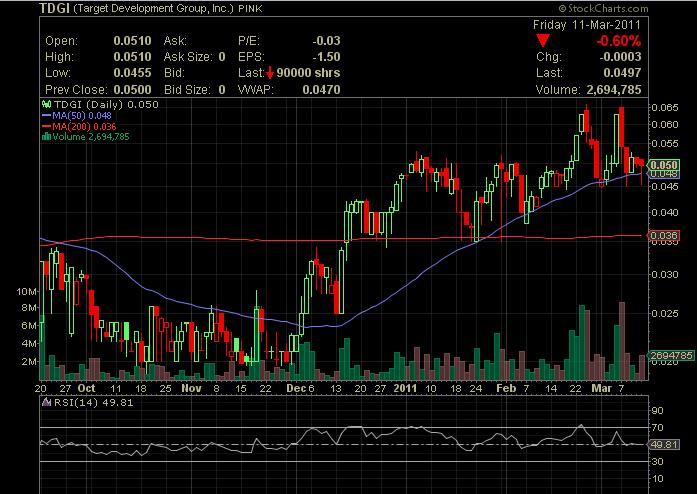Click the 30 level RSI axis label
Image resolution: width=697 pixels, height=494 pixels.
click(x=657, y=462)
